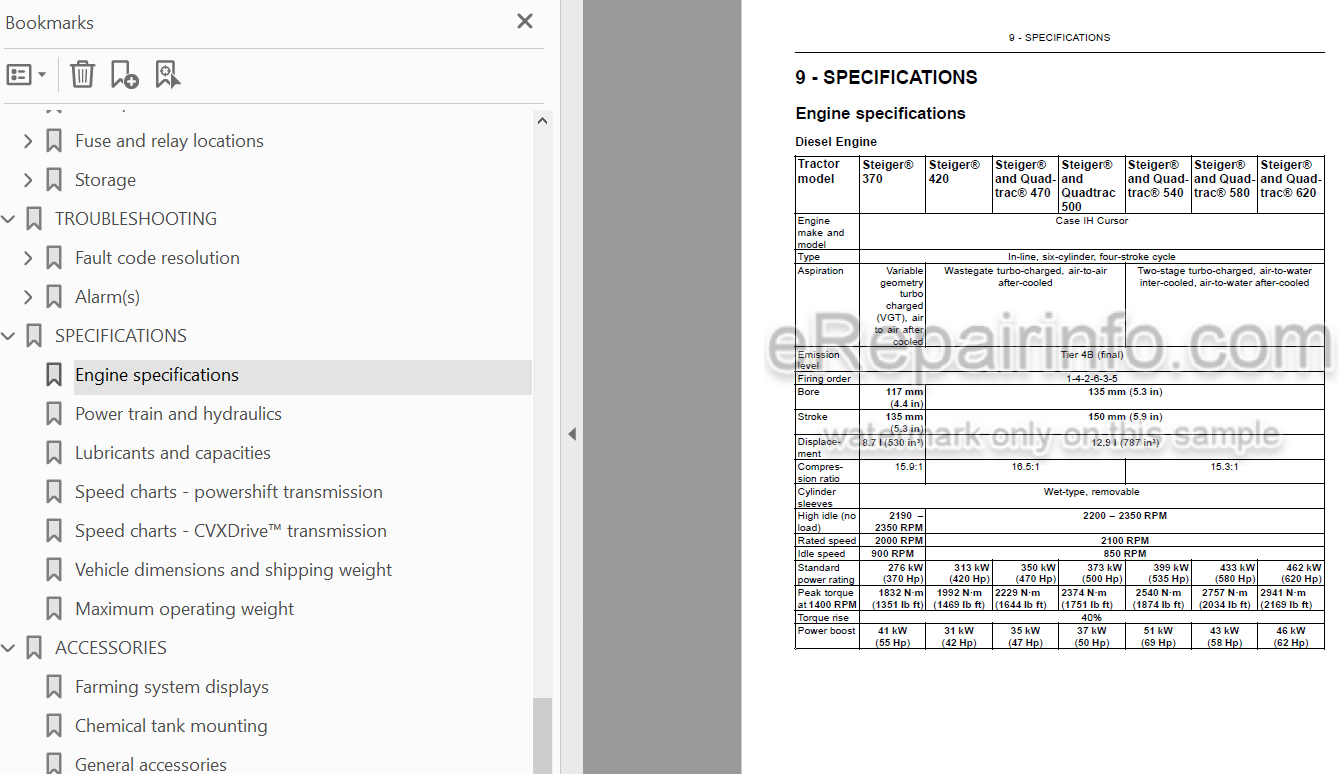Click the 'Tractor model' table header cell
The image size is (1339, 774).
(827, 185)
